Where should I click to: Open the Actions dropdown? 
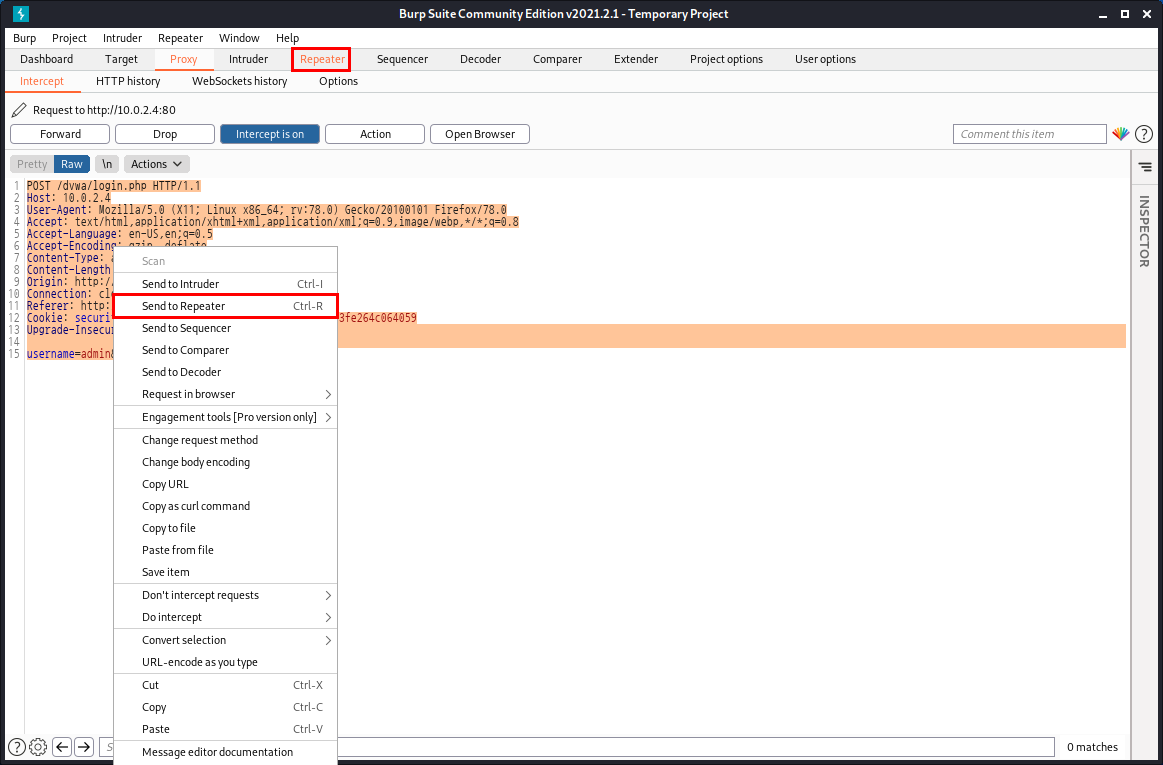[x=157, y=164]
